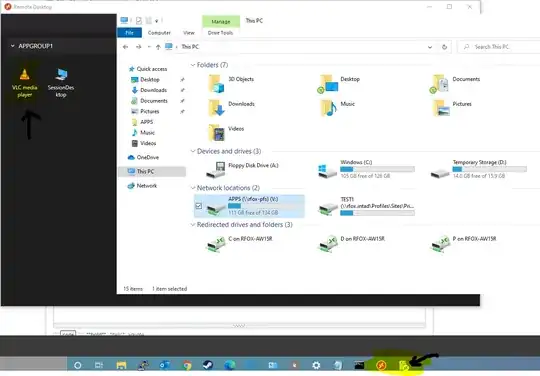Select the Pictures folder icon in Folders
The height and width of the screenshot is (376, 540).
(452, 108)
